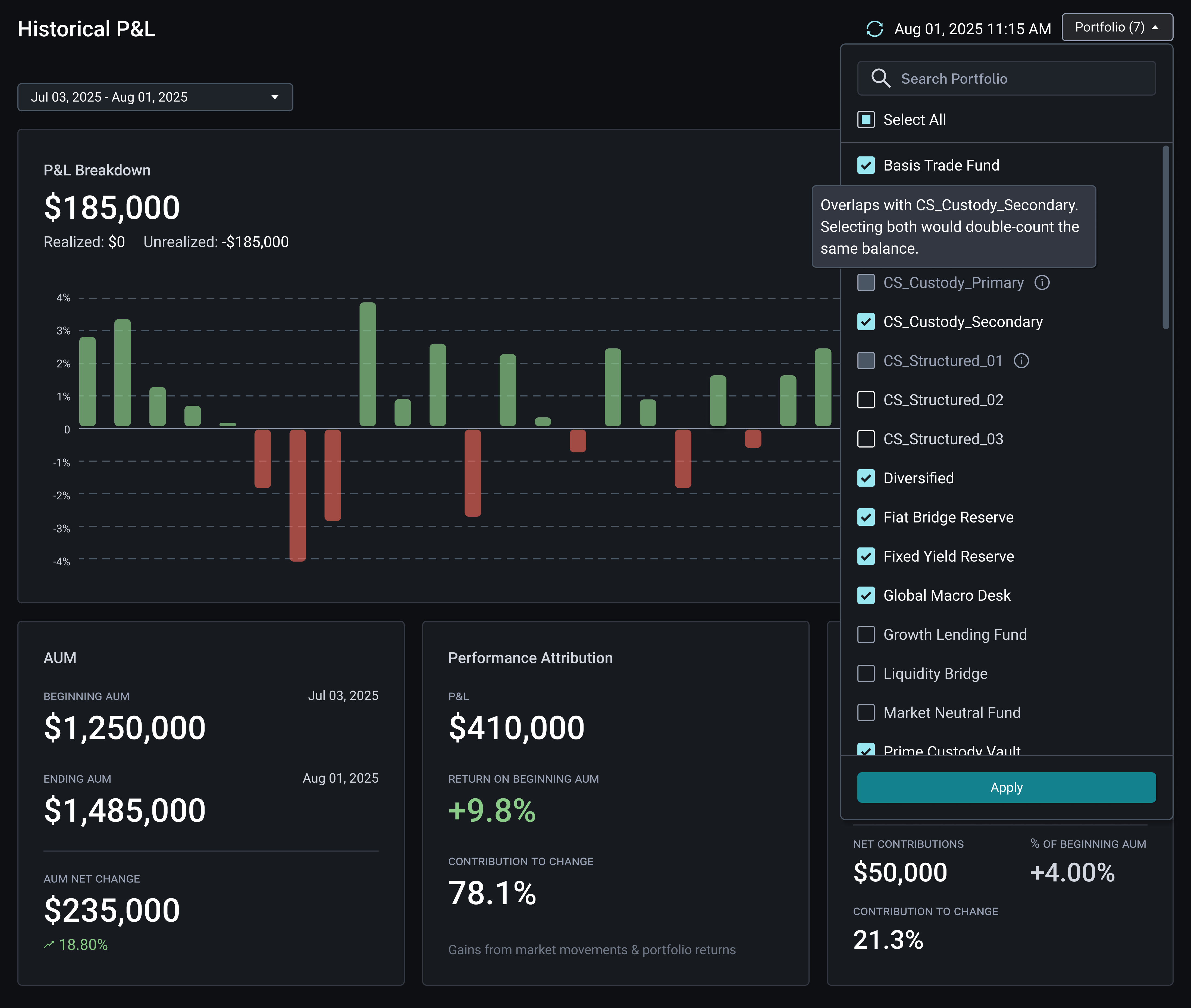
Task: Click the 21.3% contribution to change value
Action: coord(888,940)
